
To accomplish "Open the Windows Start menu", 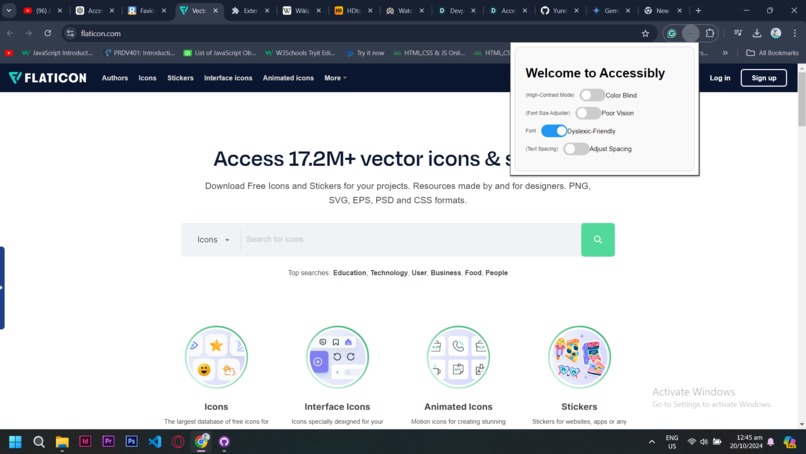I will pos(15,442).
